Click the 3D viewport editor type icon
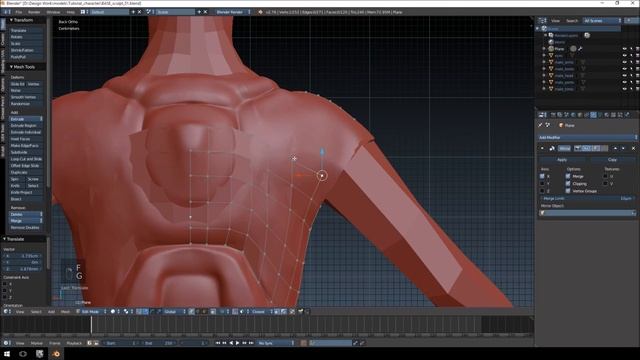The height and width of the screenshot is (360, 640). coord(6,311)
